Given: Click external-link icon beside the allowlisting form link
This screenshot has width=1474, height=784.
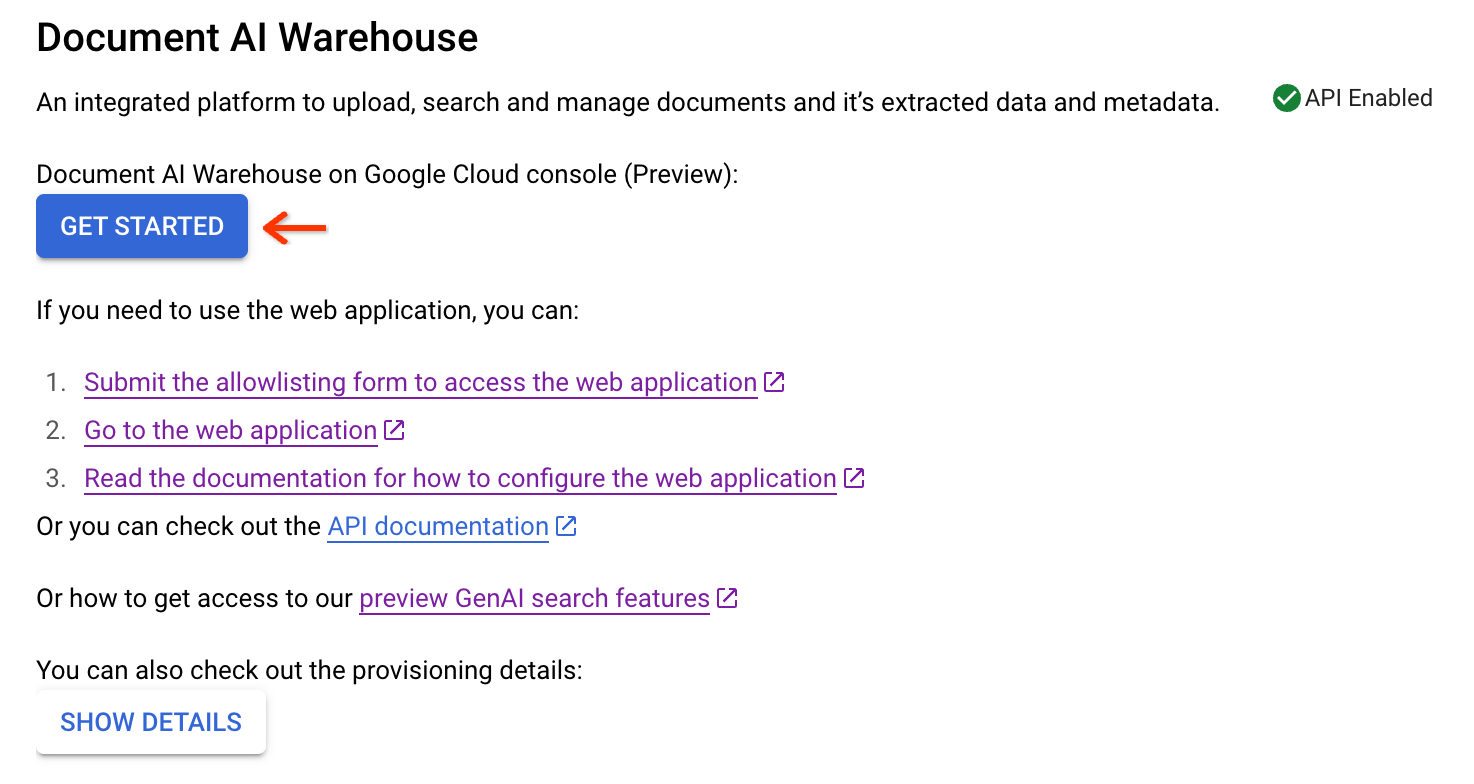Looking at the screenshot, I should pyautogui.click(x=774, y=382).
